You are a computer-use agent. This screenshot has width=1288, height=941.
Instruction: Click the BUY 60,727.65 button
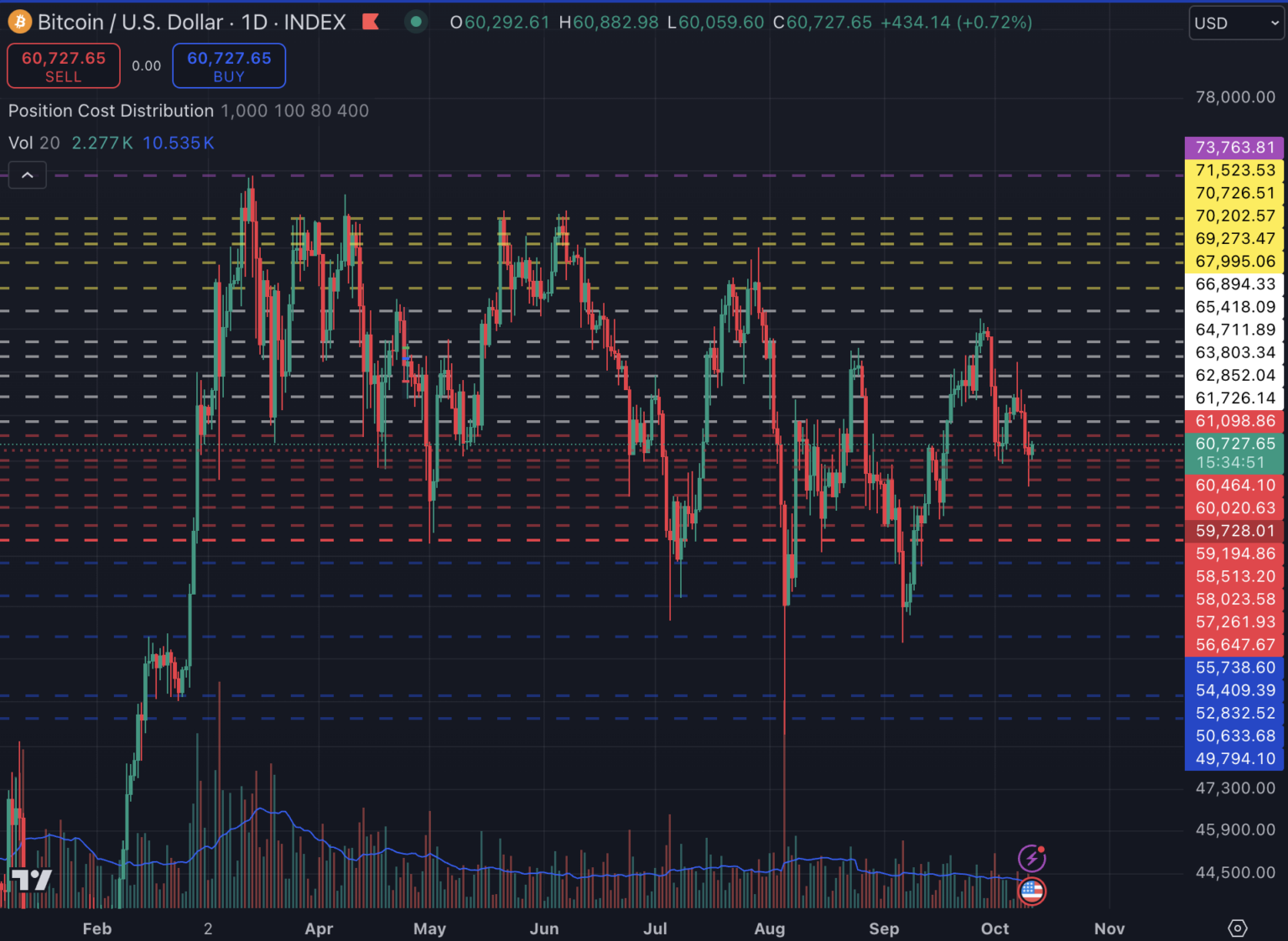tap(229, 66)
